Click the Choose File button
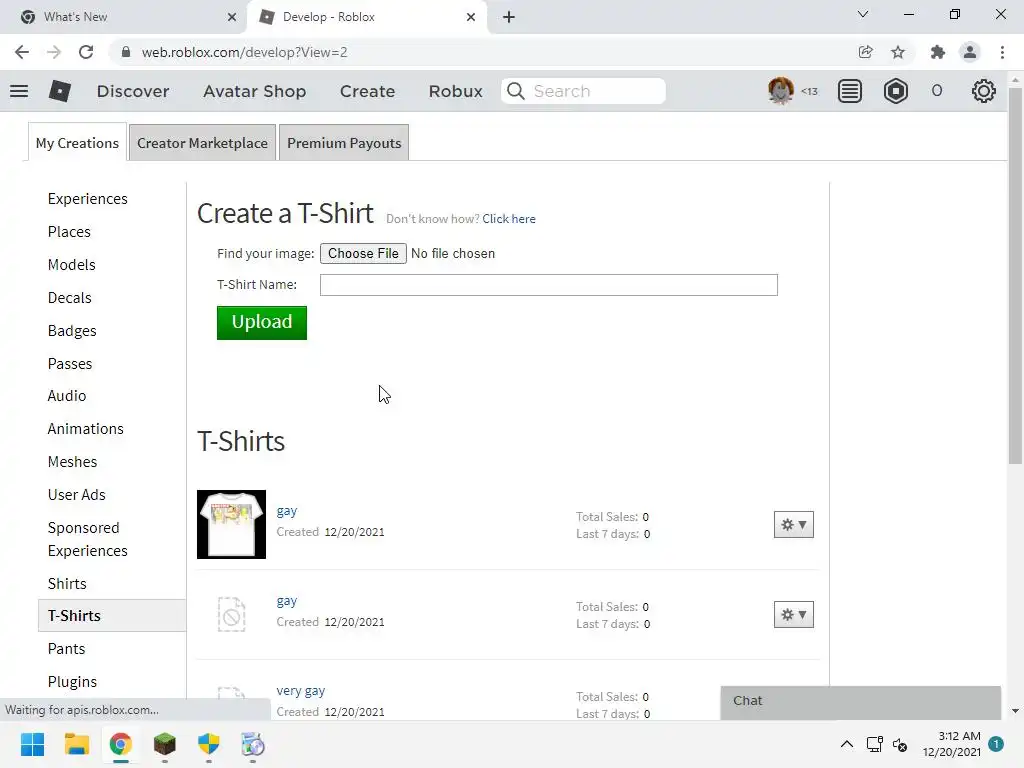The width and height of the screenshot is (1024, 768). pyautogui.click(x=363, y=253)
